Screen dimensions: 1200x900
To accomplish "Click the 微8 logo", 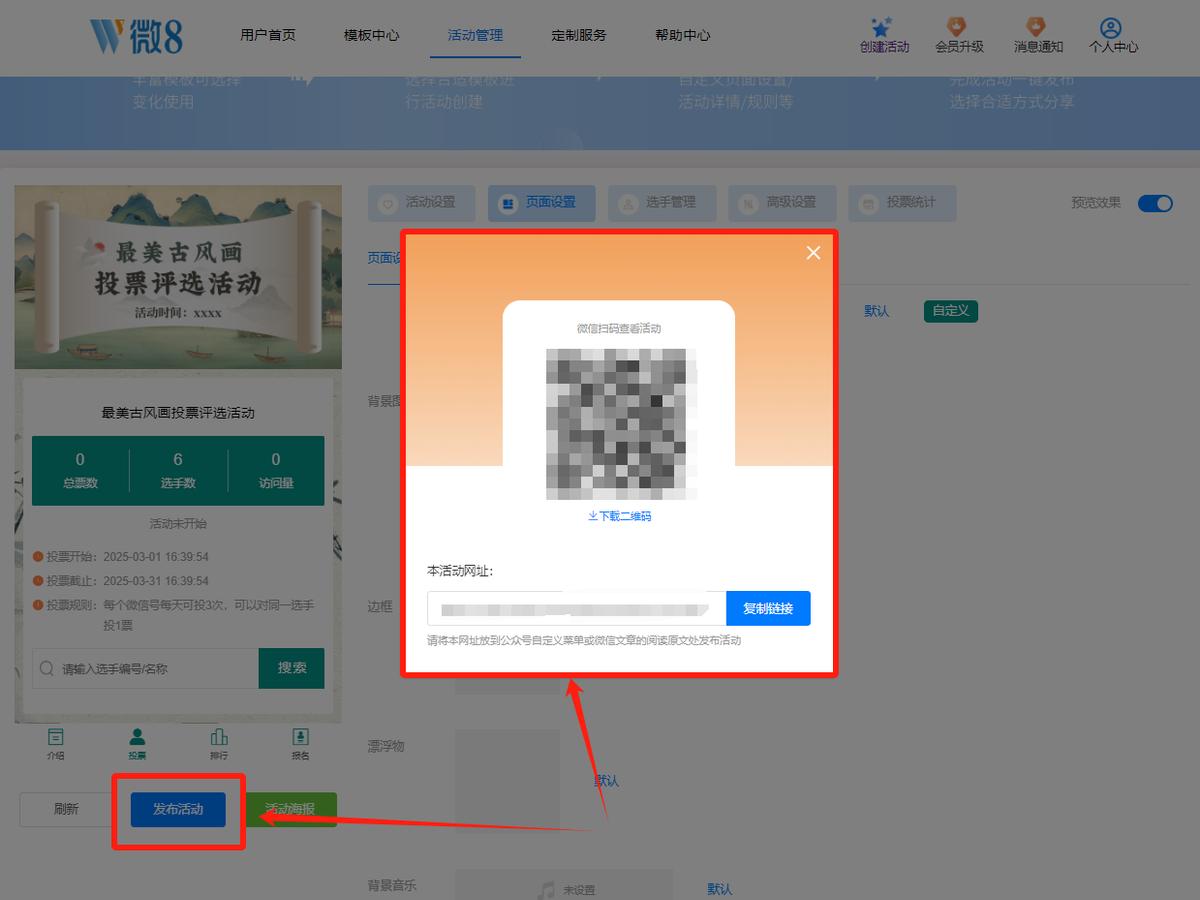I will pos(136,34).
